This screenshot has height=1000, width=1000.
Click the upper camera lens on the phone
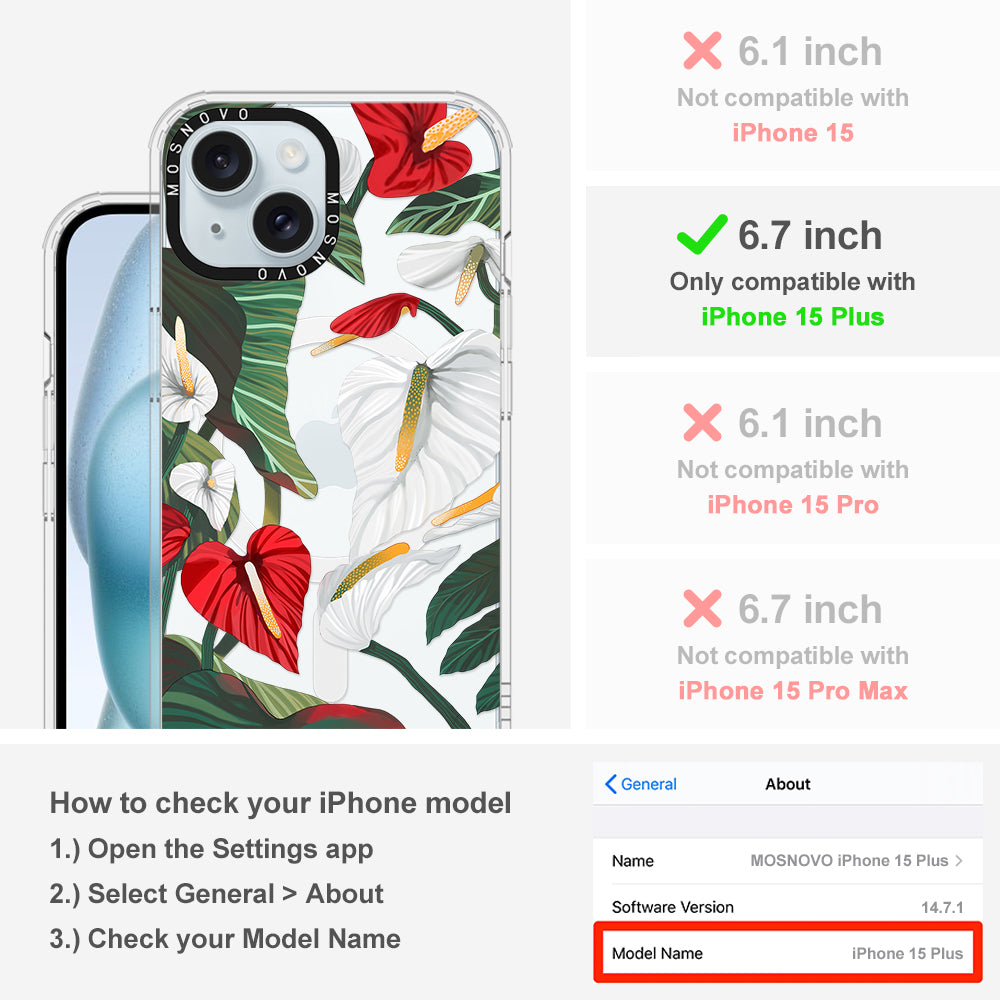[x=223, y=161]
